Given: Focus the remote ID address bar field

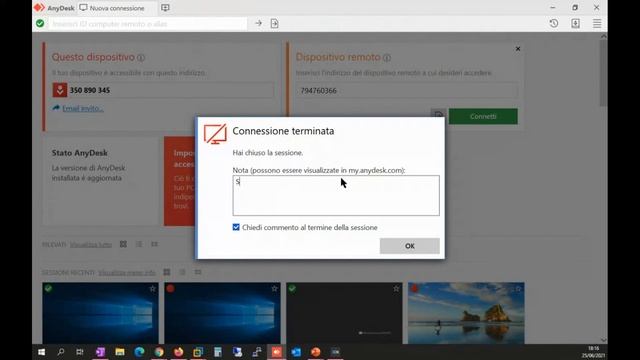Looking at the screenshot, I should pos(148,24).
